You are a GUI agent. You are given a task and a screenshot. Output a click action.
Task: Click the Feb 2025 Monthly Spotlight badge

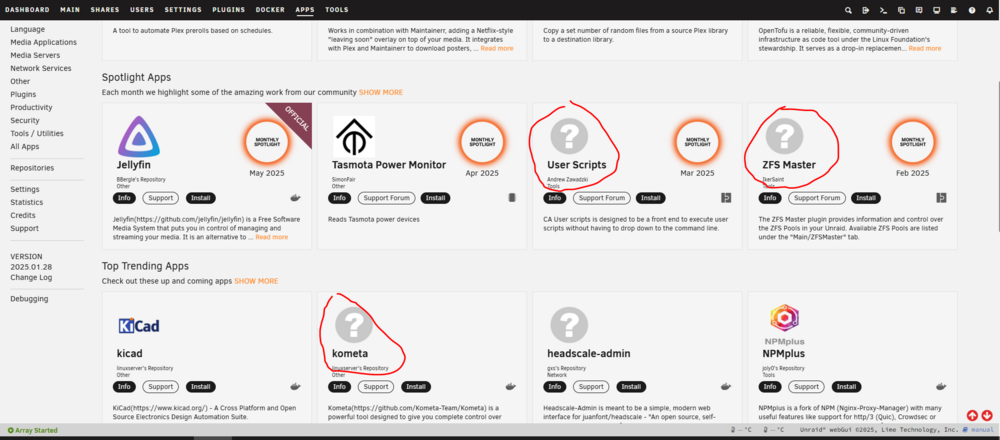point(913,142)
